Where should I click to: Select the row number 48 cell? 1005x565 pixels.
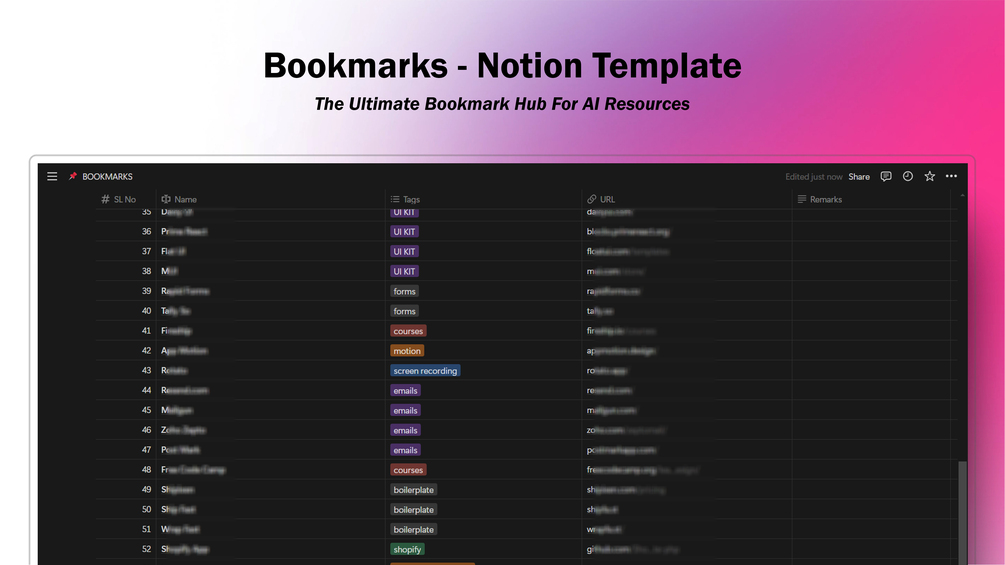pos(126,470)
